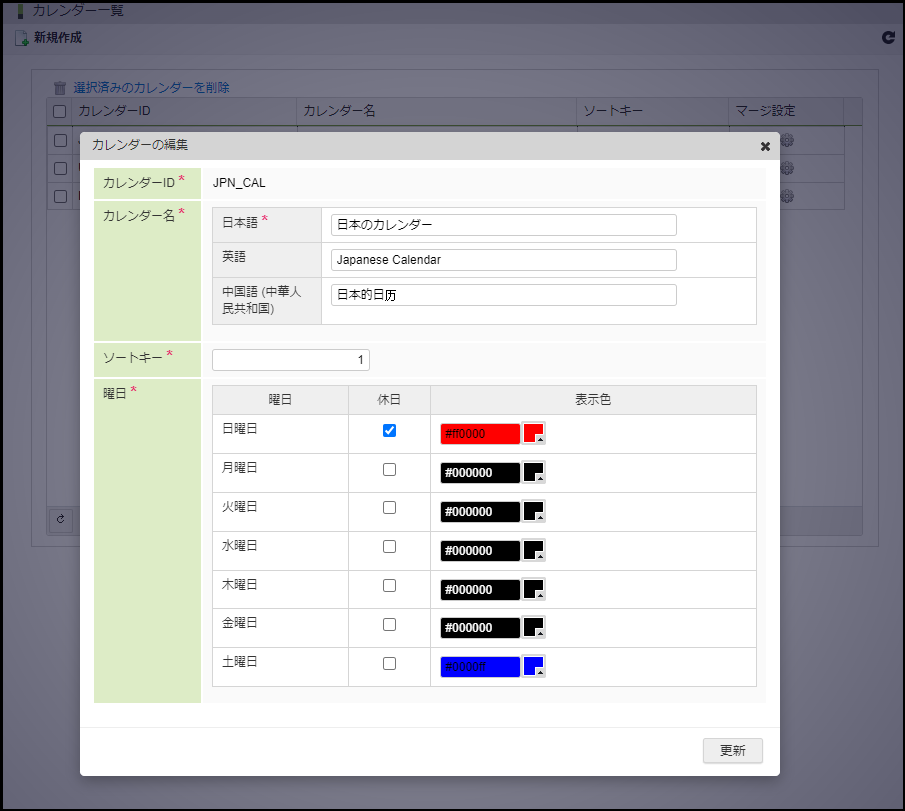
Task: Expand the Tuesday color picker
Action: coord(534,511)
